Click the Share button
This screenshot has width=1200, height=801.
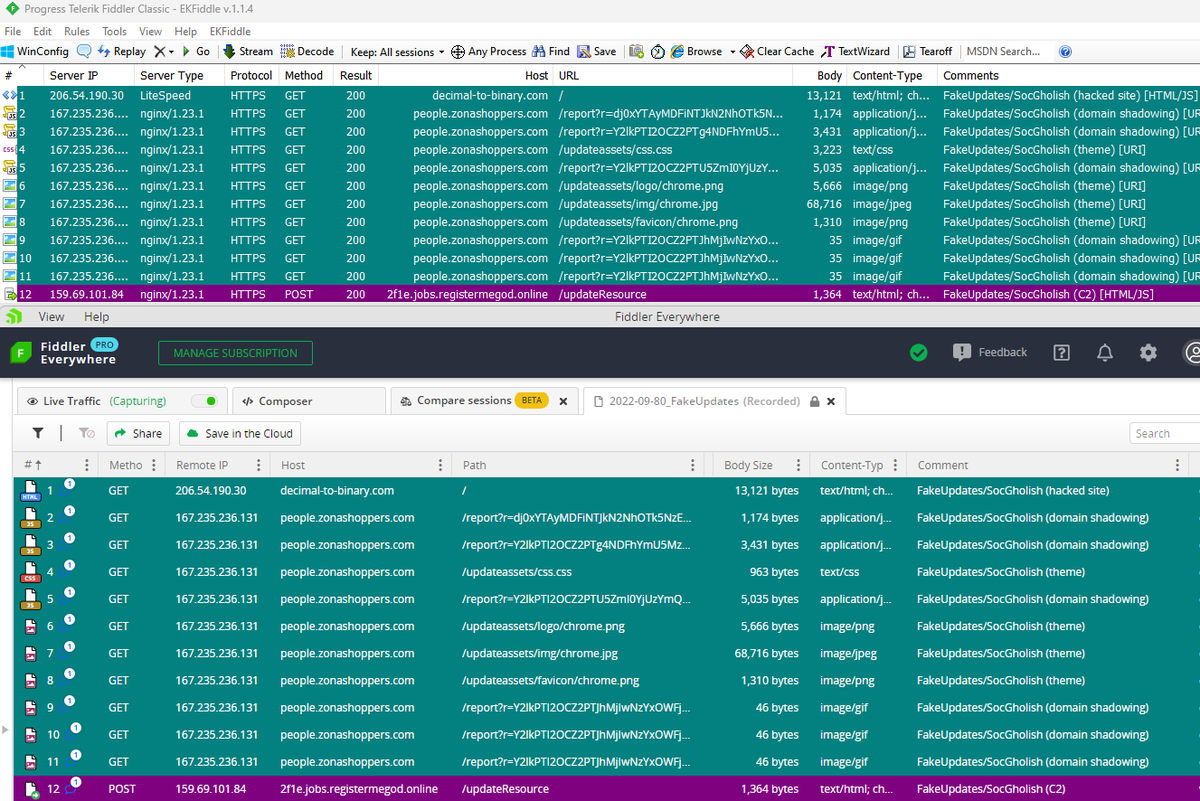(x=138, y=433)
